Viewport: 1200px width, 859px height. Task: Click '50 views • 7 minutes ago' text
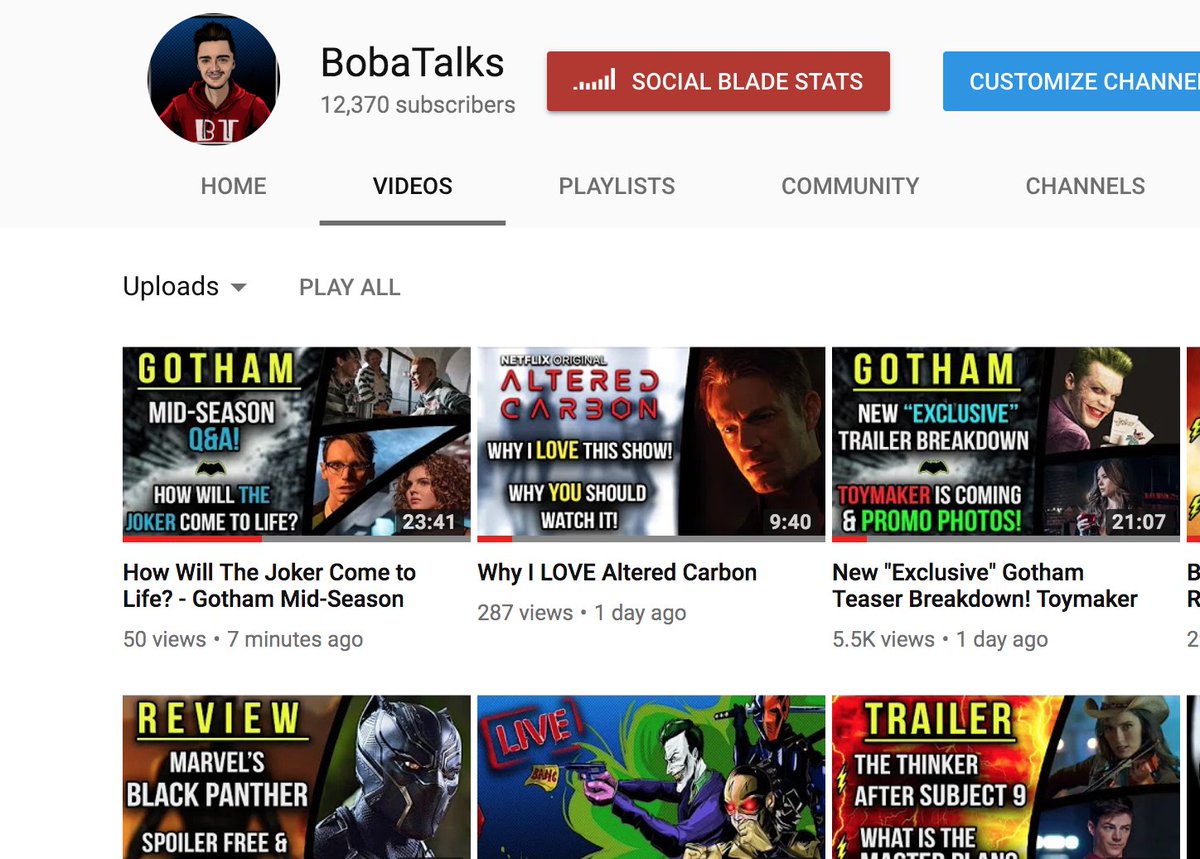tap(243, 639)
